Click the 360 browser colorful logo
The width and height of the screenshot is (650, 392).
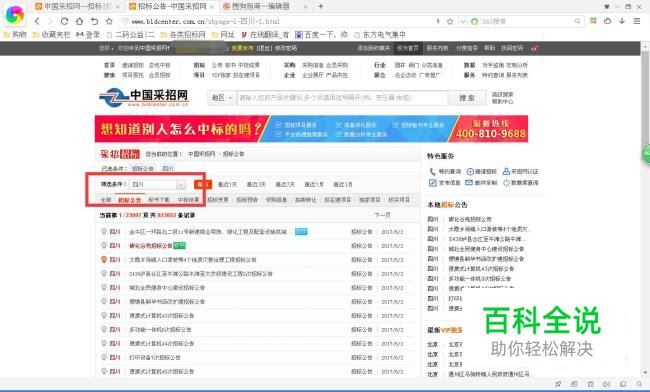tap(15, 15)
